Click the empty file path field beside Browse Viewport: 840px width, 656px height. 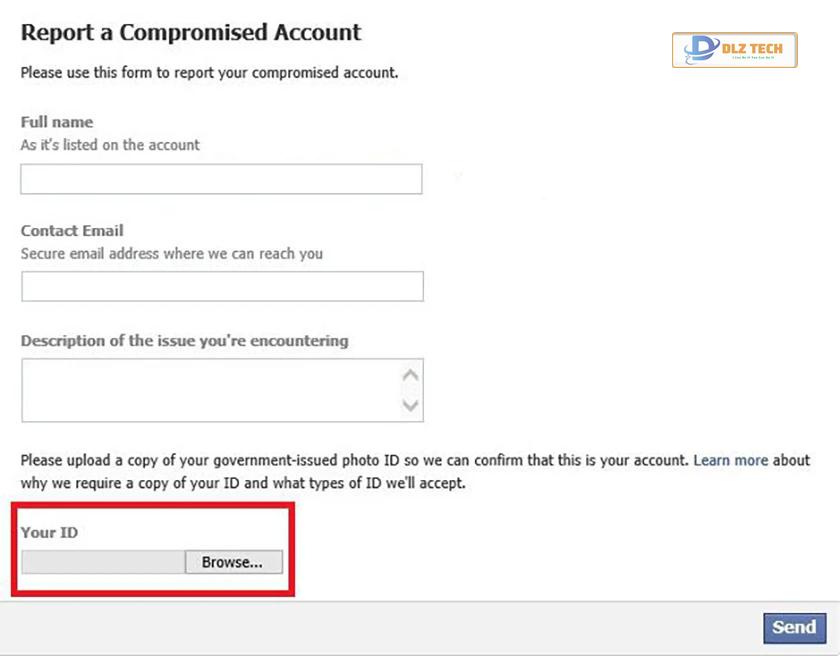[x=103, y=562]
